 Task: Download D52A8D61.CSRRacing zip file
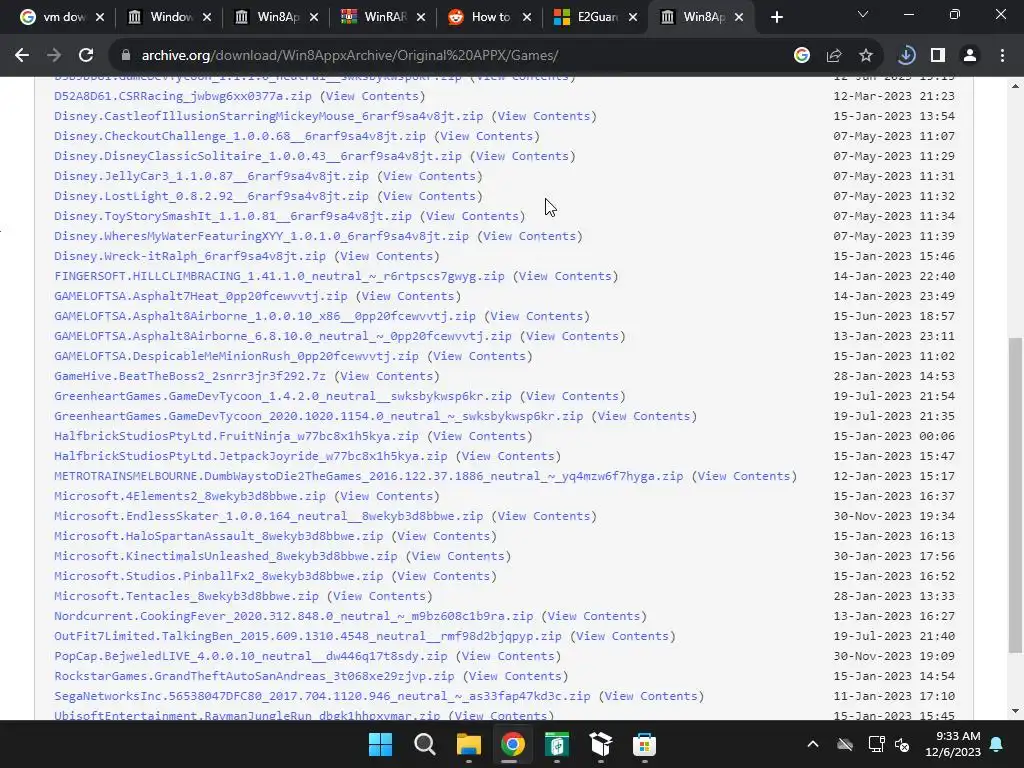coord(183,96)
